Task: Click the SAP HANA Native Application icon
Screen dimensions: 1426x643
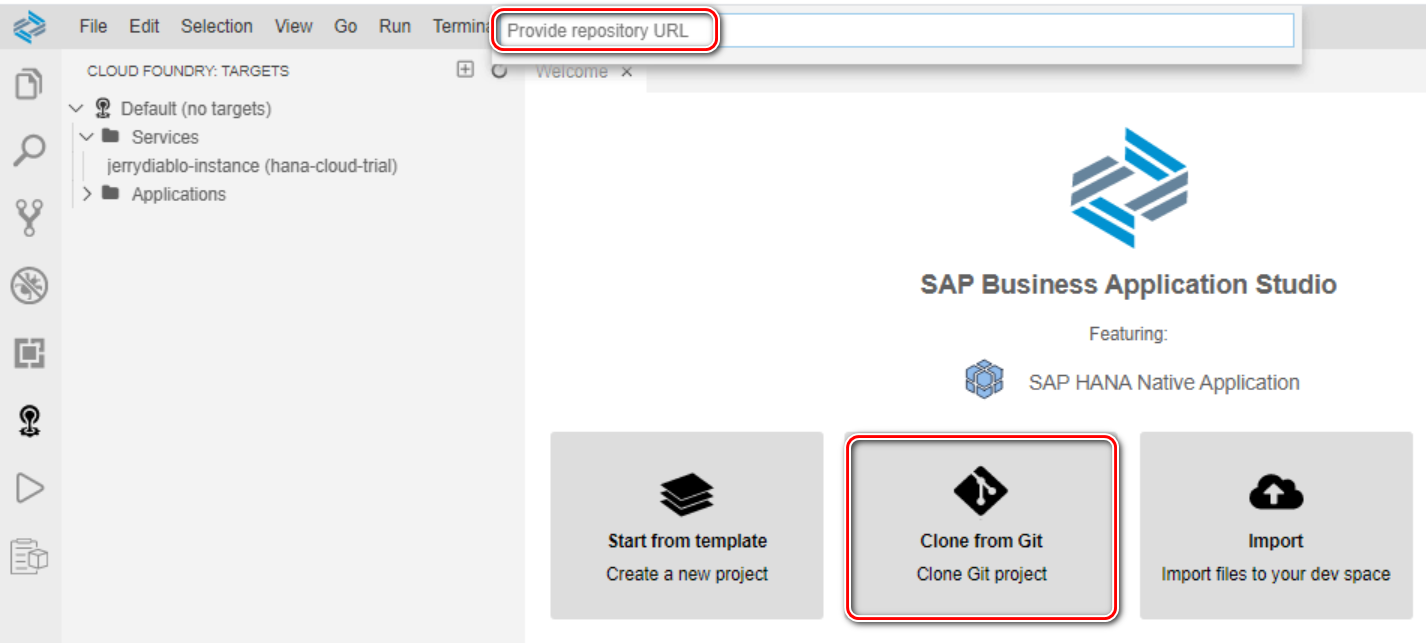Action: click(x=983, y=381)
